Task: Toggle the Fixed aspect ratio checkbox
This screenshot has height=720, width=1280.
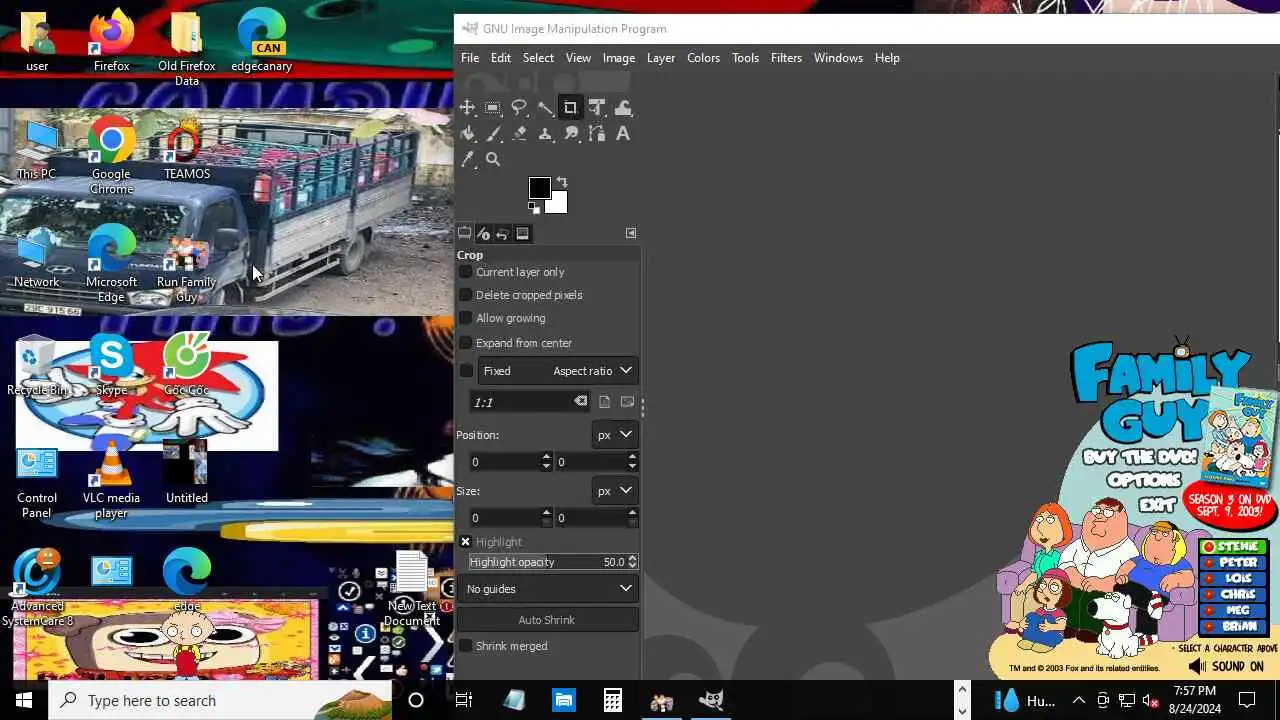Action: (x=466, y=371)
